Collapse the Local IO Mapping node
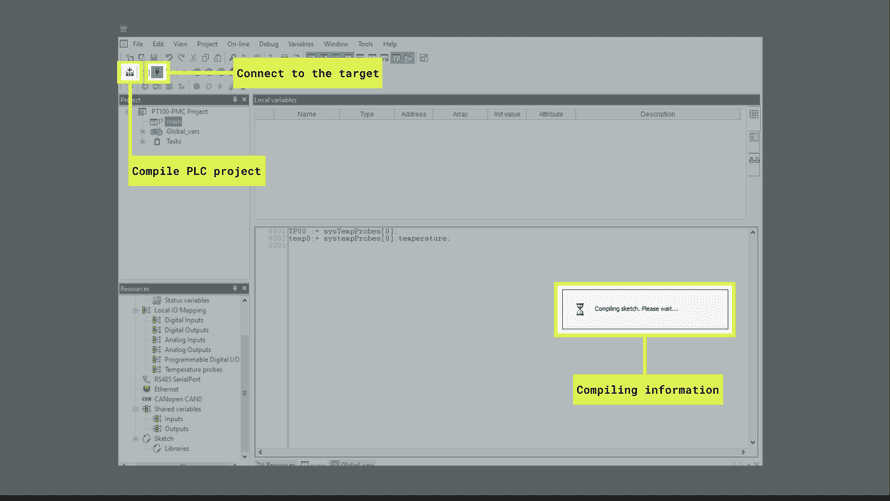 (x=136, y=310)
